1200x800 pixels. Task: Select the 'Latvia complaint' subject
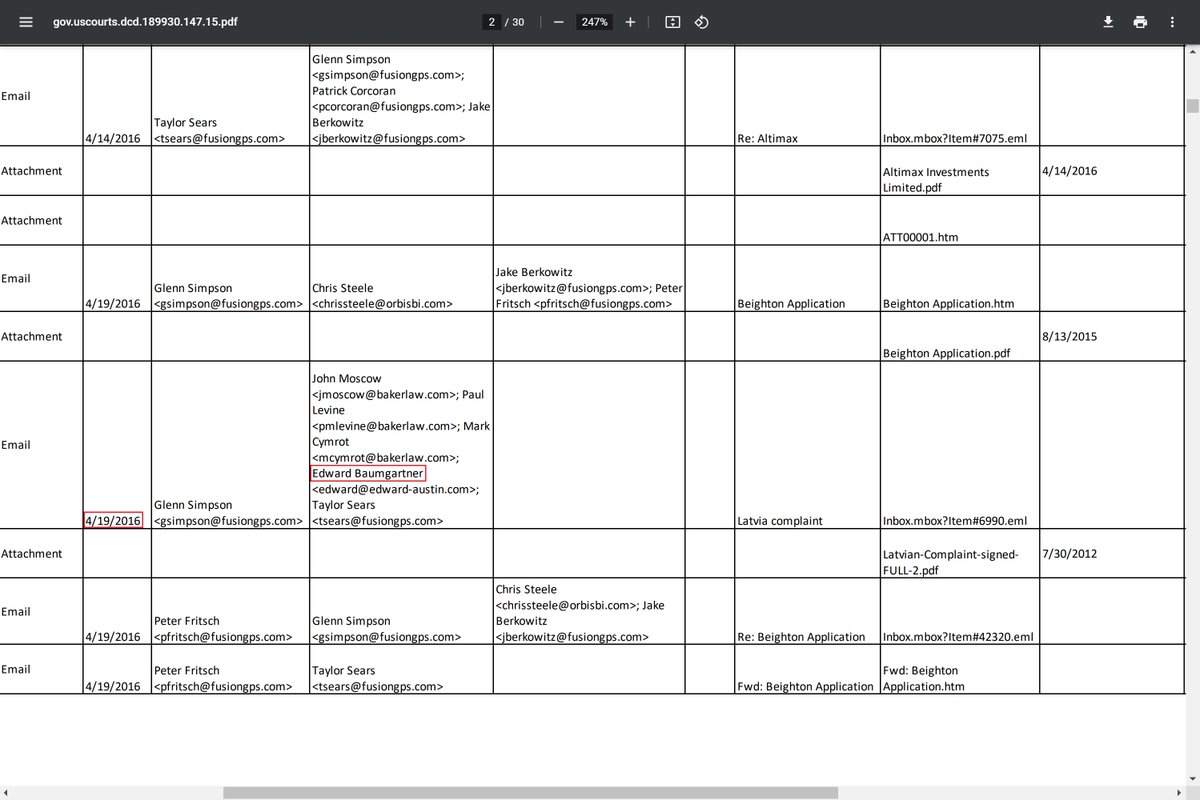tap(780, 521)
